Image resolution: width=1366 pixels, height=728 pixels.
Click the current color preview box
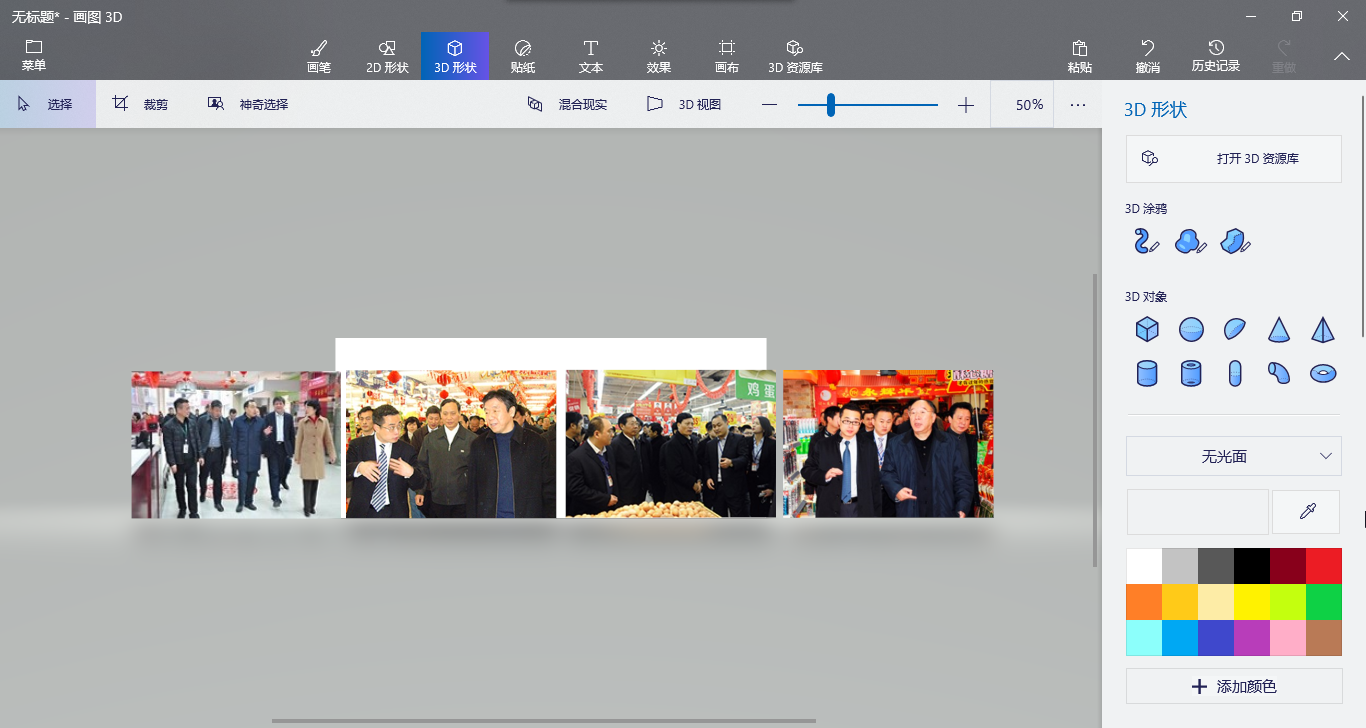(x=1198, y=512)
